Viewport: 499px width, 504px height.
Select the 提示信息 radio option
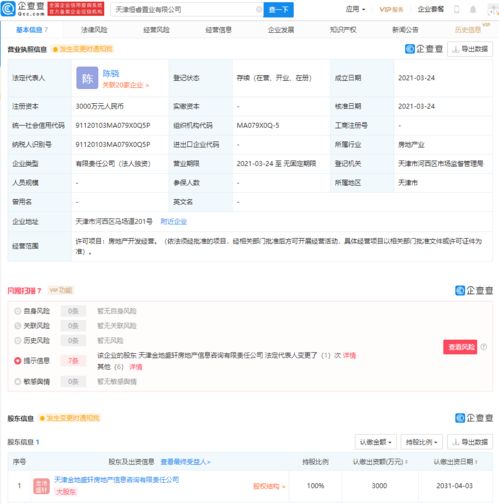18,361
